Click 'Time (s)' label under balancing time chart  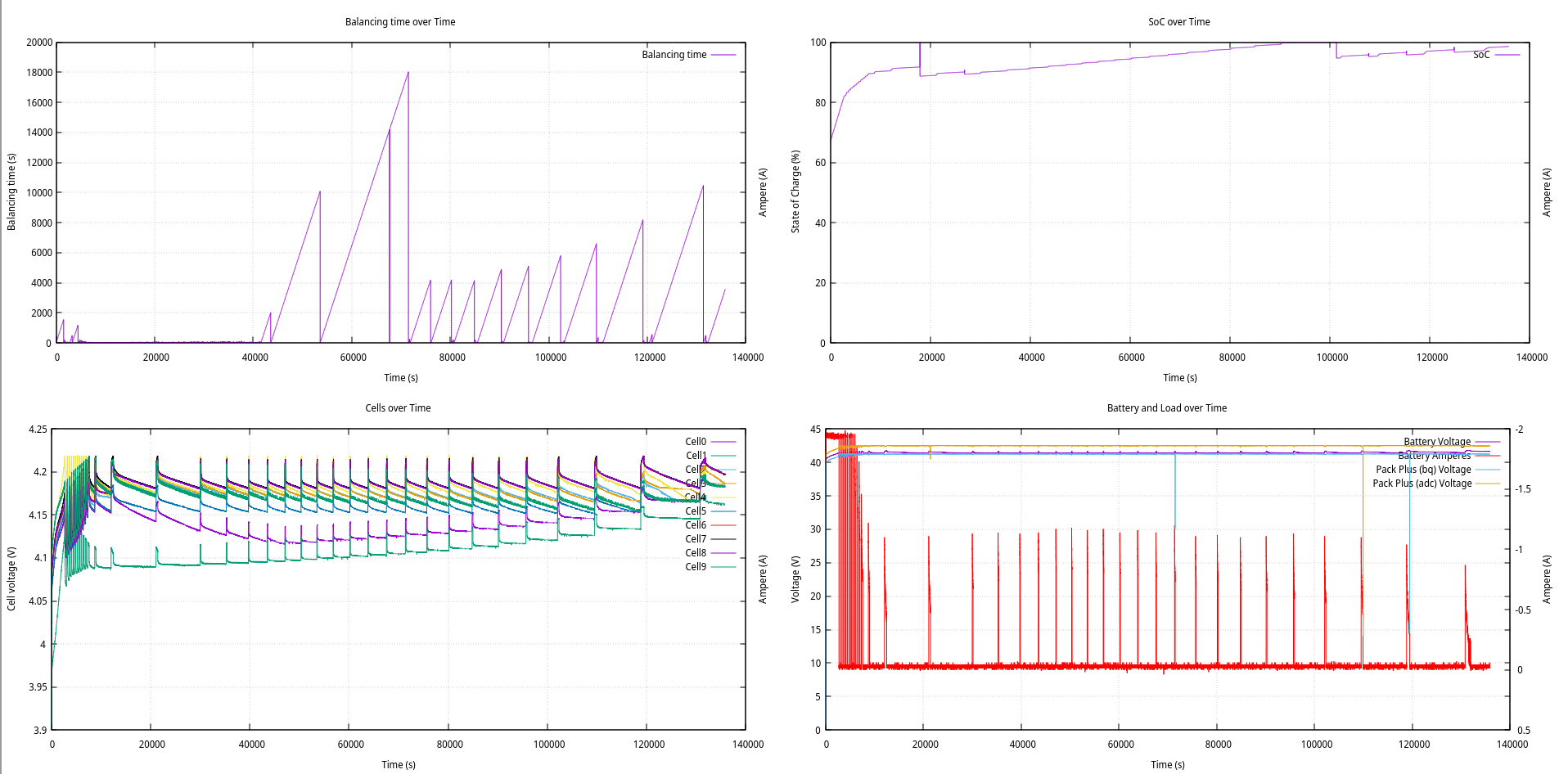[x=401, y=378]
